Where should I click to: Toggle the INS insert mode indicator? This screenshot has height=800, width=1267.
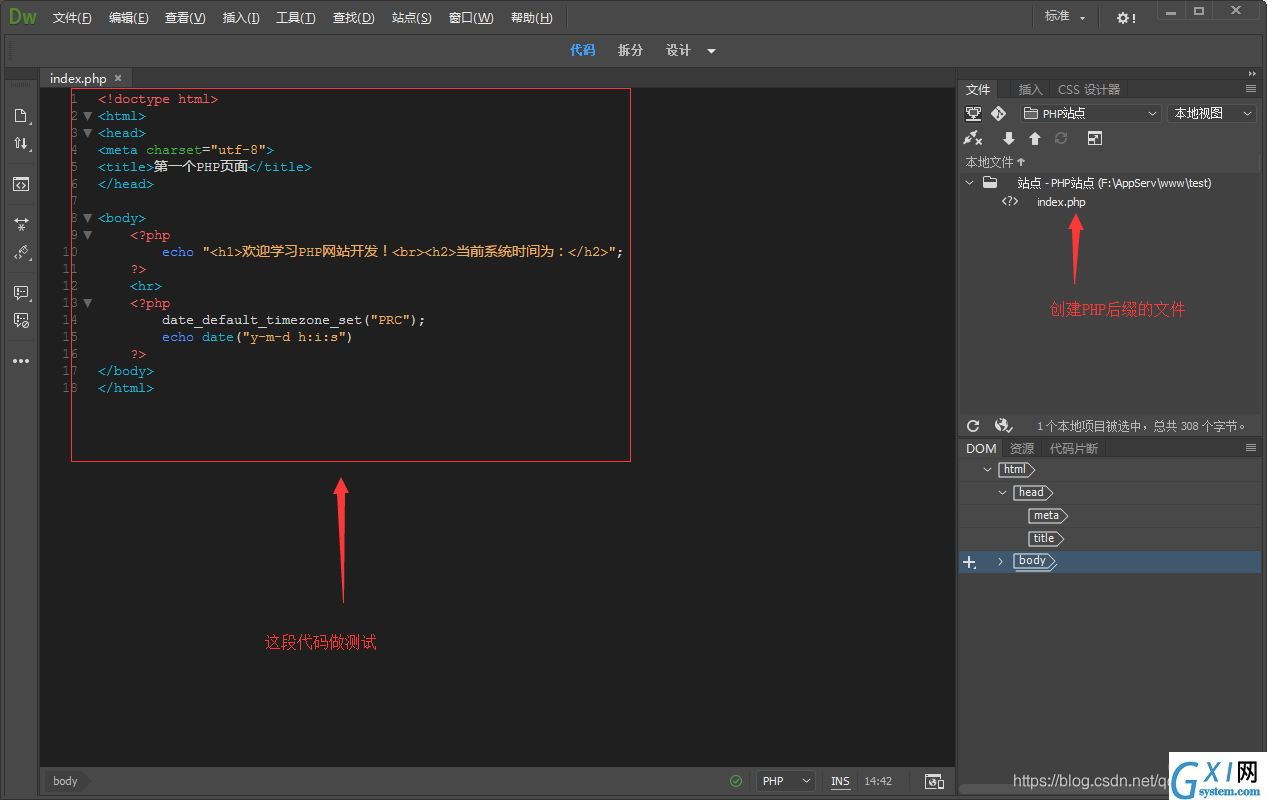coord(840,781)
